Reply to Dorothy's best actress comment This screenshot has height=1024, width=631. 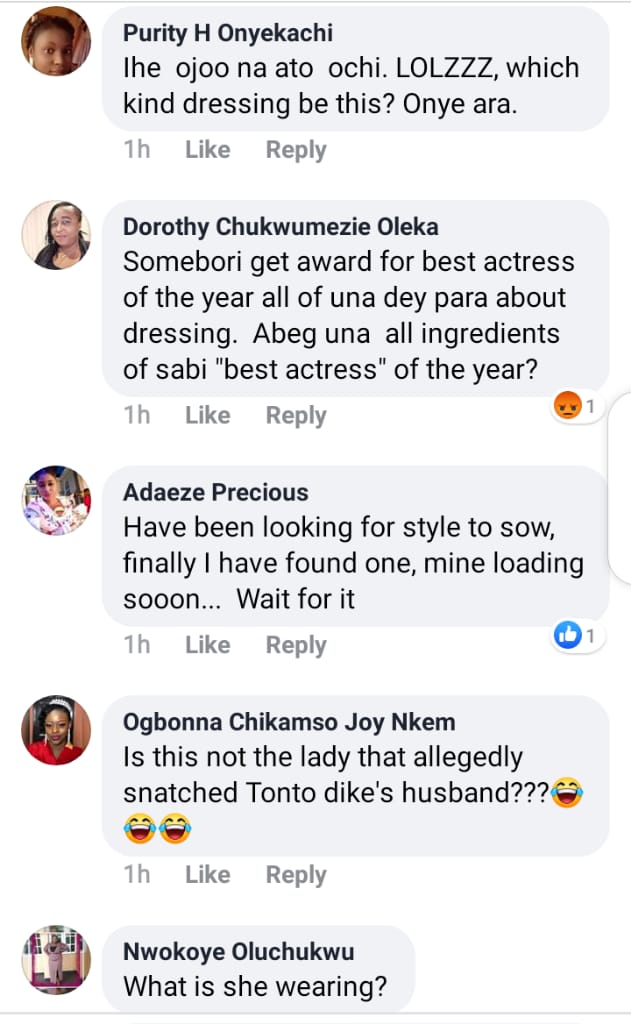coord(296,415)
